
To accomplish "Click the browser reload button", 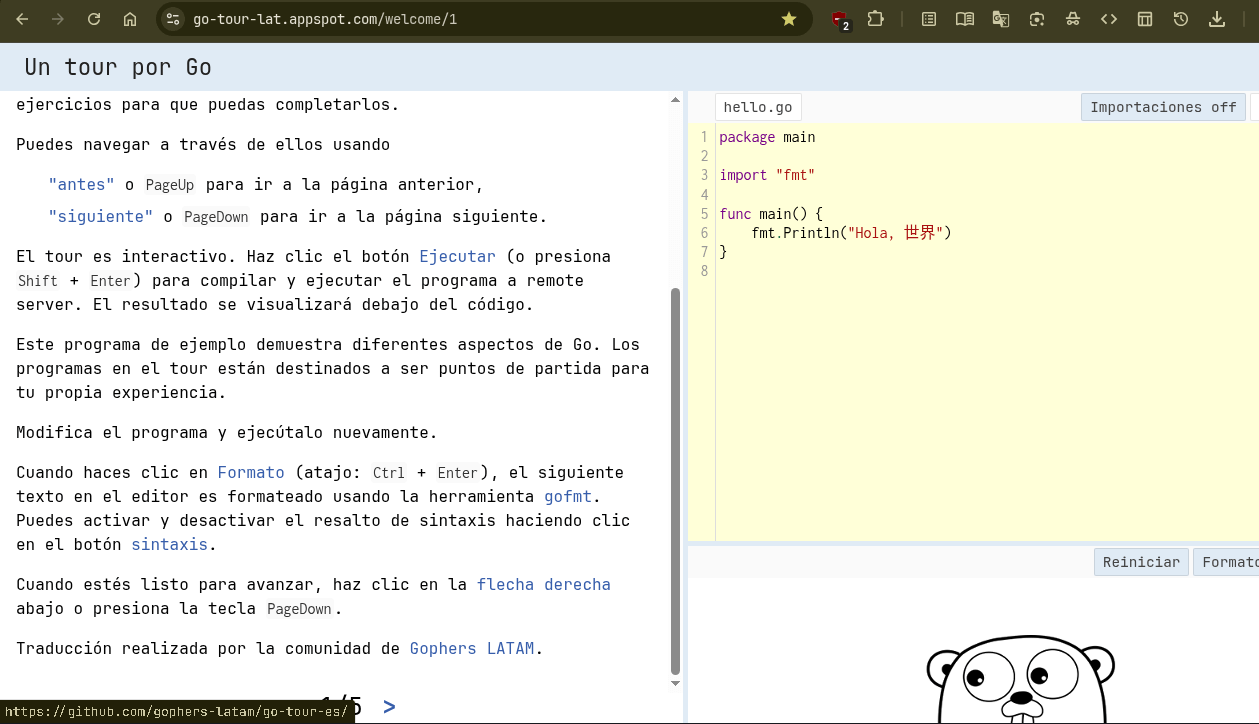I will [94, 19].
